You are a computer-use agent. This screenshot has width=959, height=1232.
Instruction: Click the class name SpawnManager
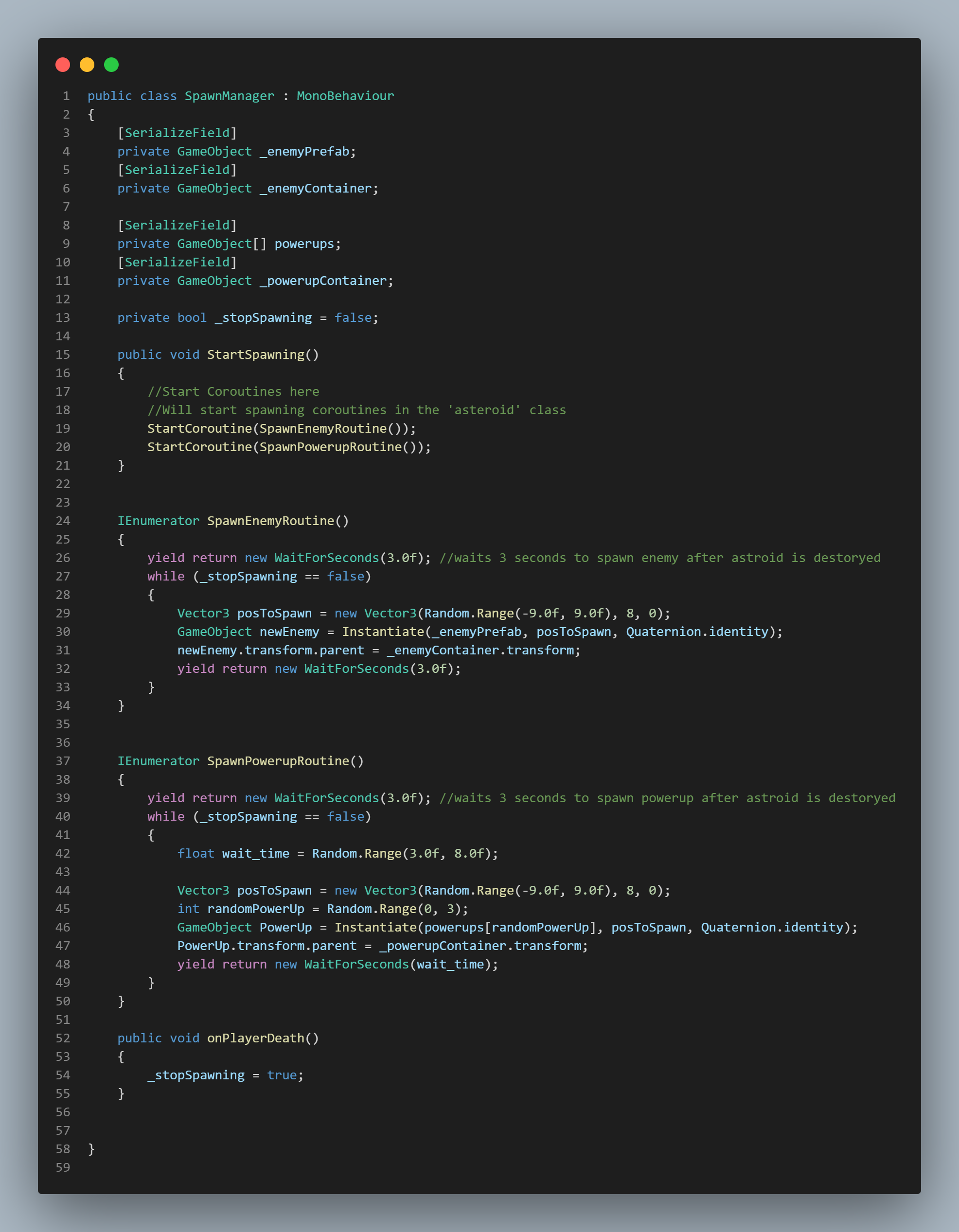[230, 96]
